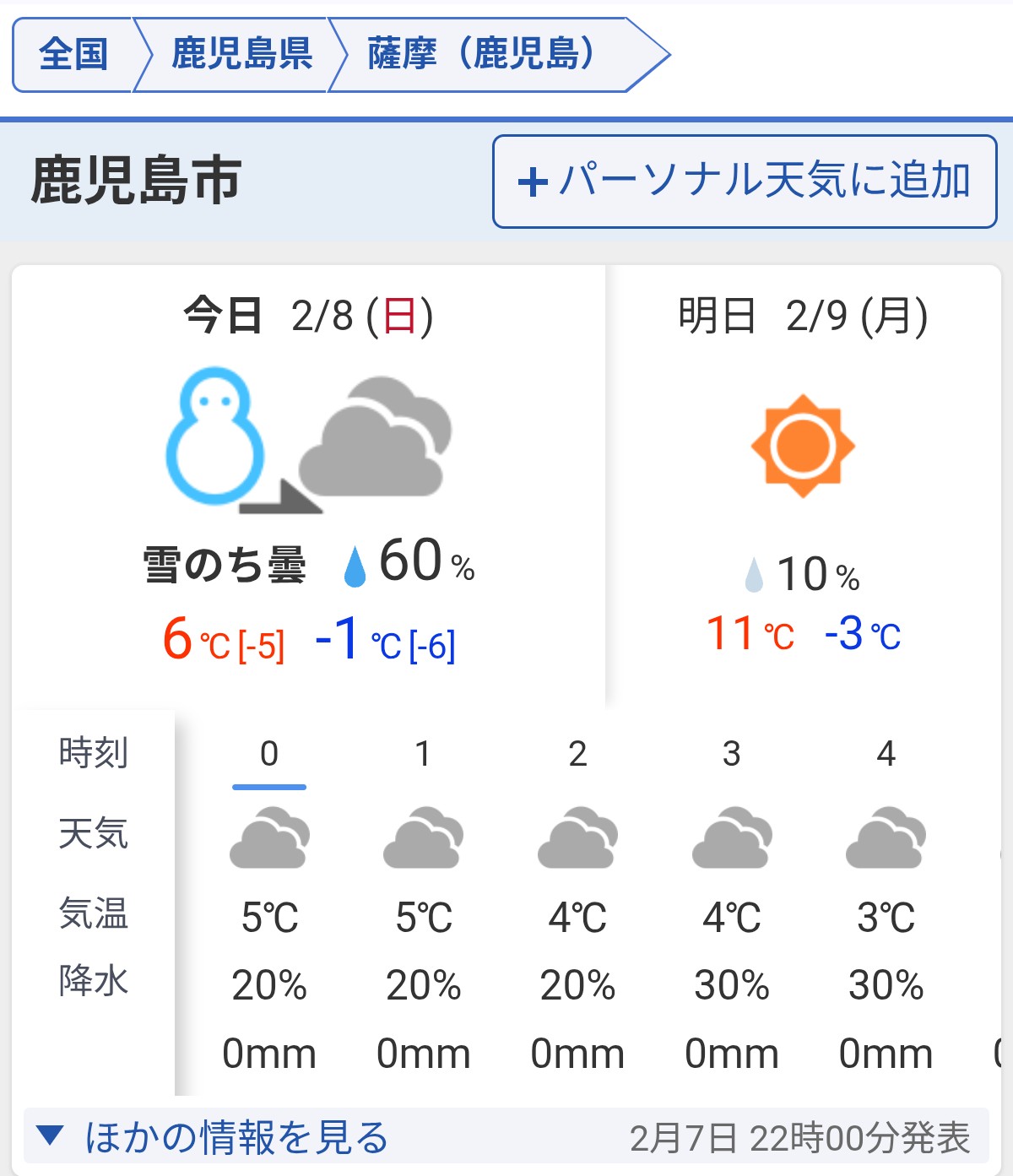Select the hour 0 column header
Screen dimensions: 1013x1176
(x=269, y=754)
